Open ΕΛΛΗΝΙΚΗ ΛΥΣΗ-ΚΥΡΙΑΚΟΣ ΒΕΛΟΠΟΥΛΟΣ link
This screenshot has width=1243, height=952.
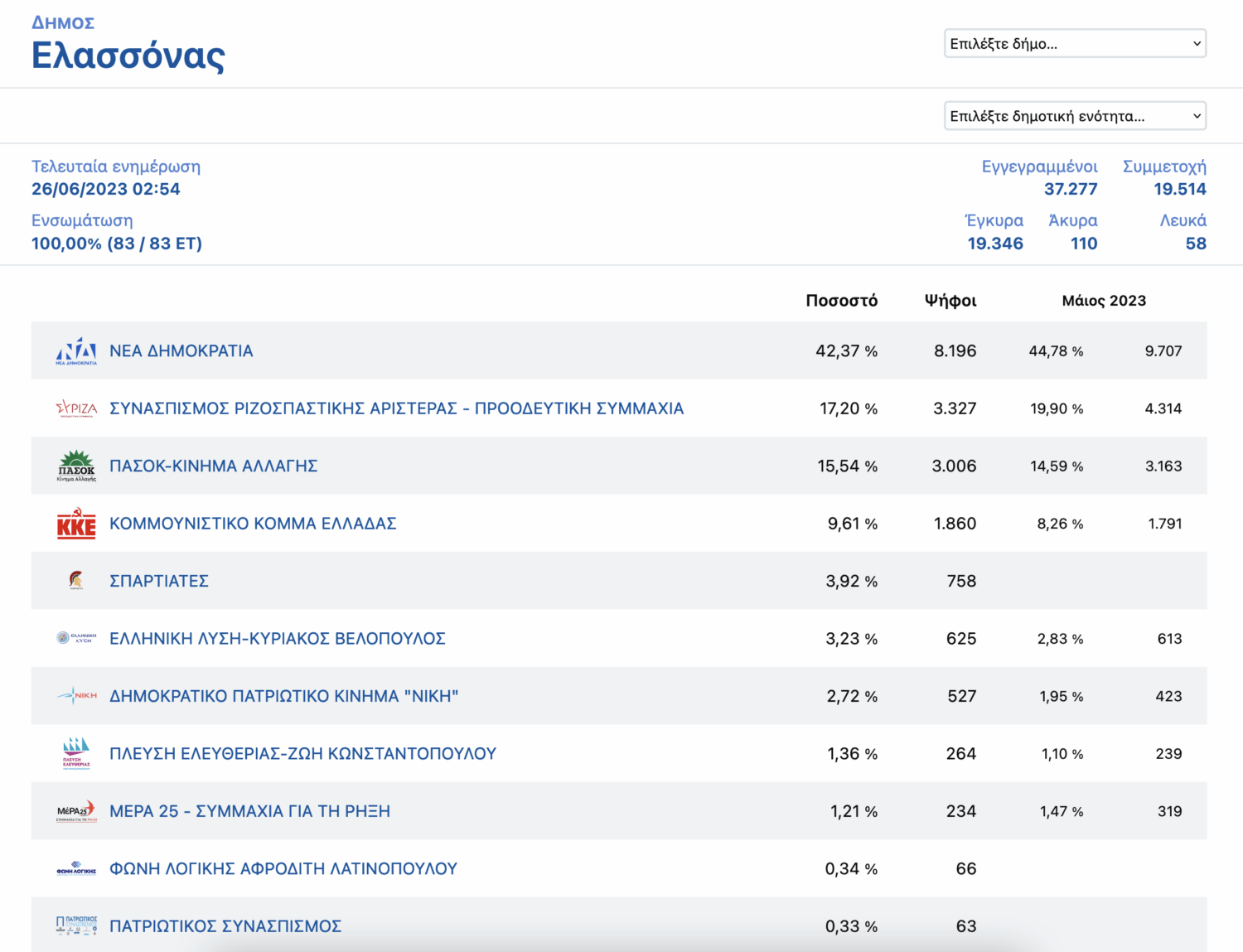click(278, 639)
